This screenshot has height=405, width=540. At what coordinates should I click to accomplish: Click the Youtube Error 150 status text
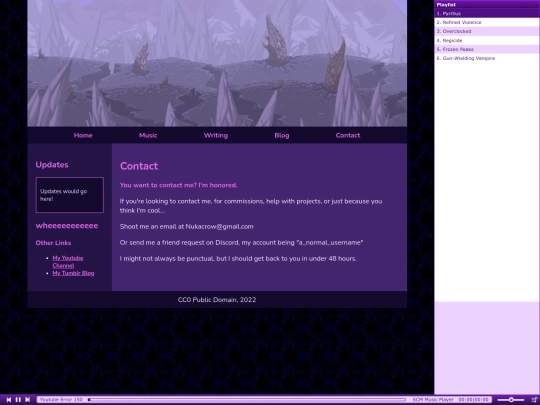tap(61, 399)
